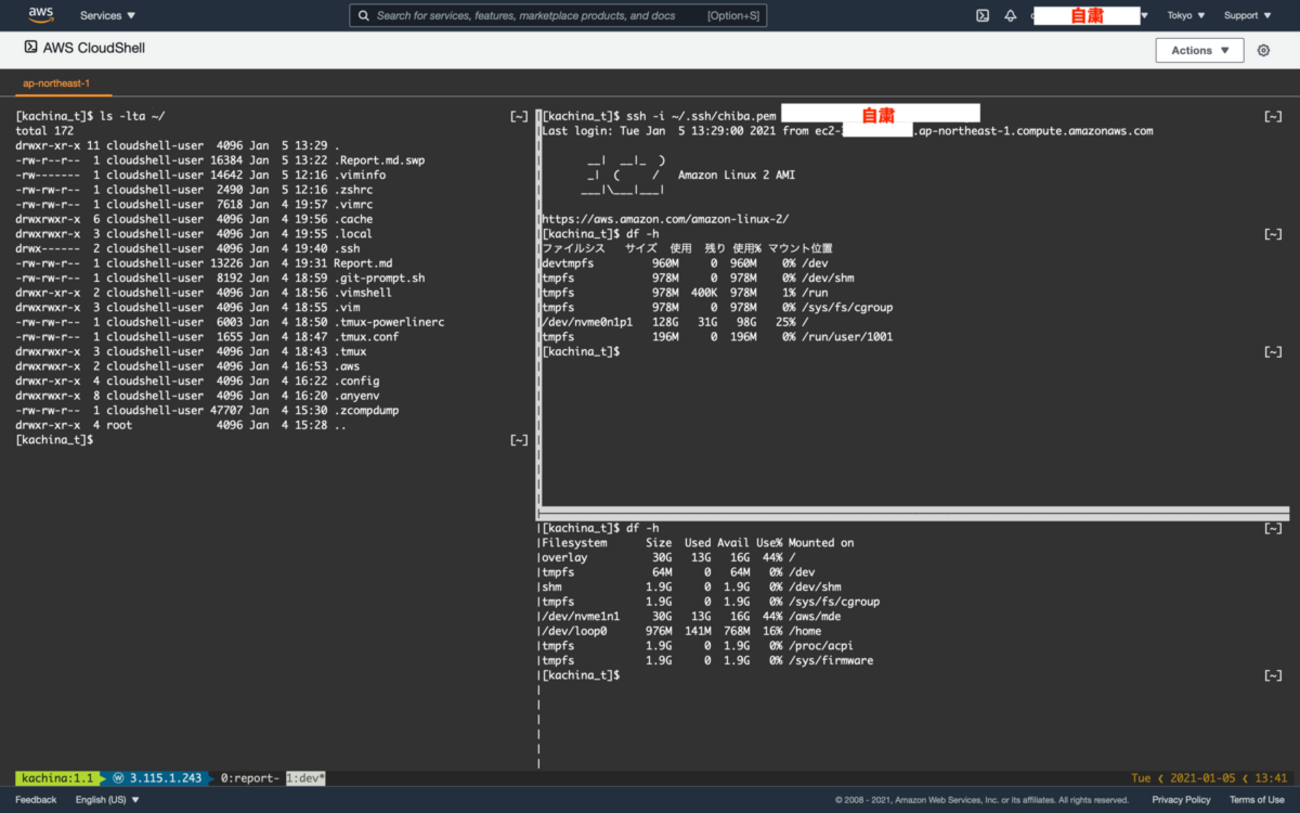Screen dimensions: 1300x813
Task: Click the Feedback link
Action: click(36, 799)
